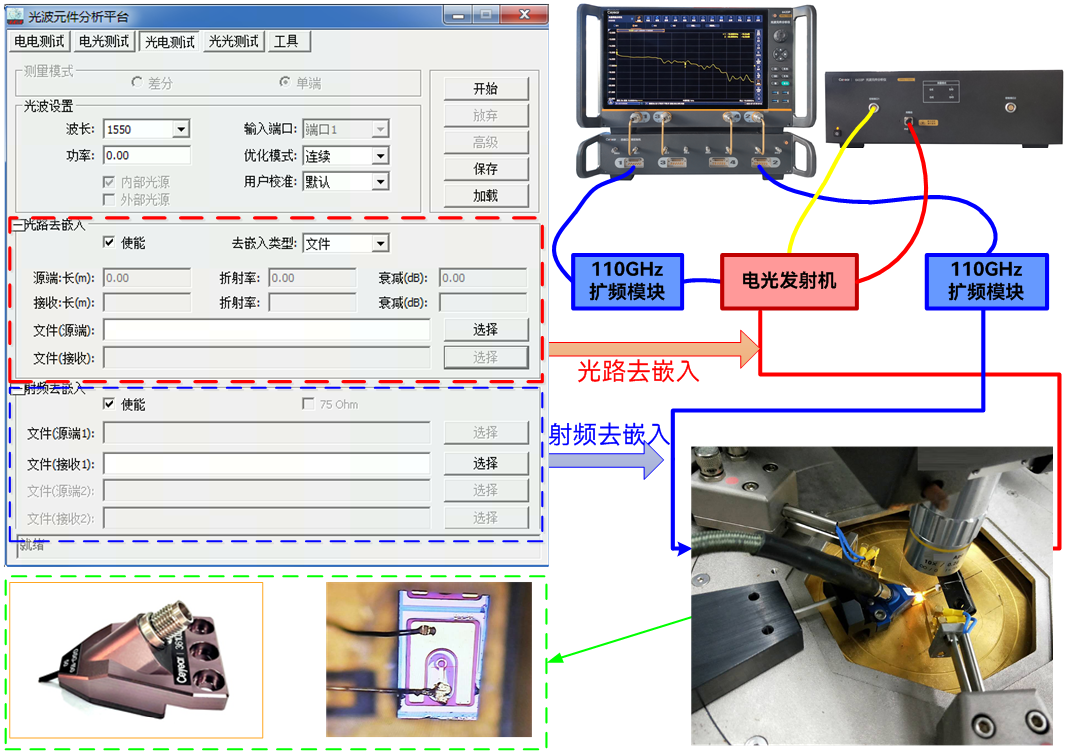1065x752 pixels.
Task: Click 选择 beside the 文件(接收1) field
Action: [x=485, y=463]
